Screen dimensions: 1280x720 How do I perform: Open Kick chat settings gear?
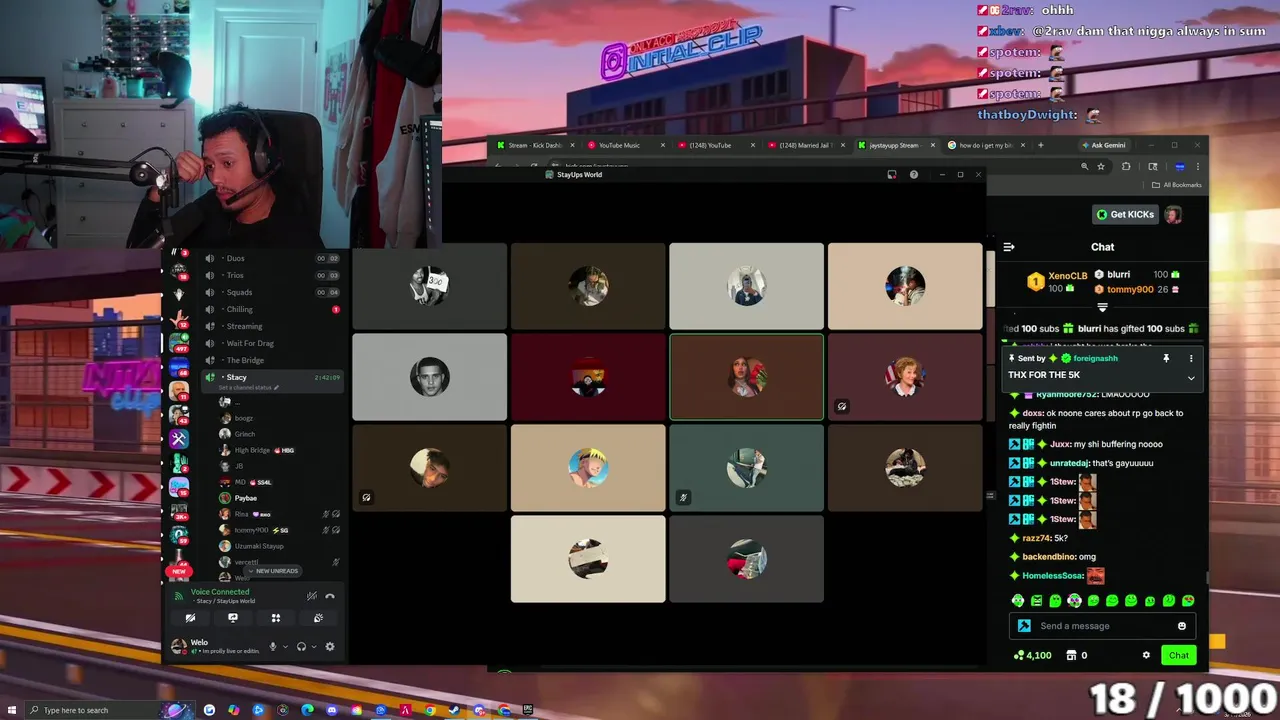1146,655
